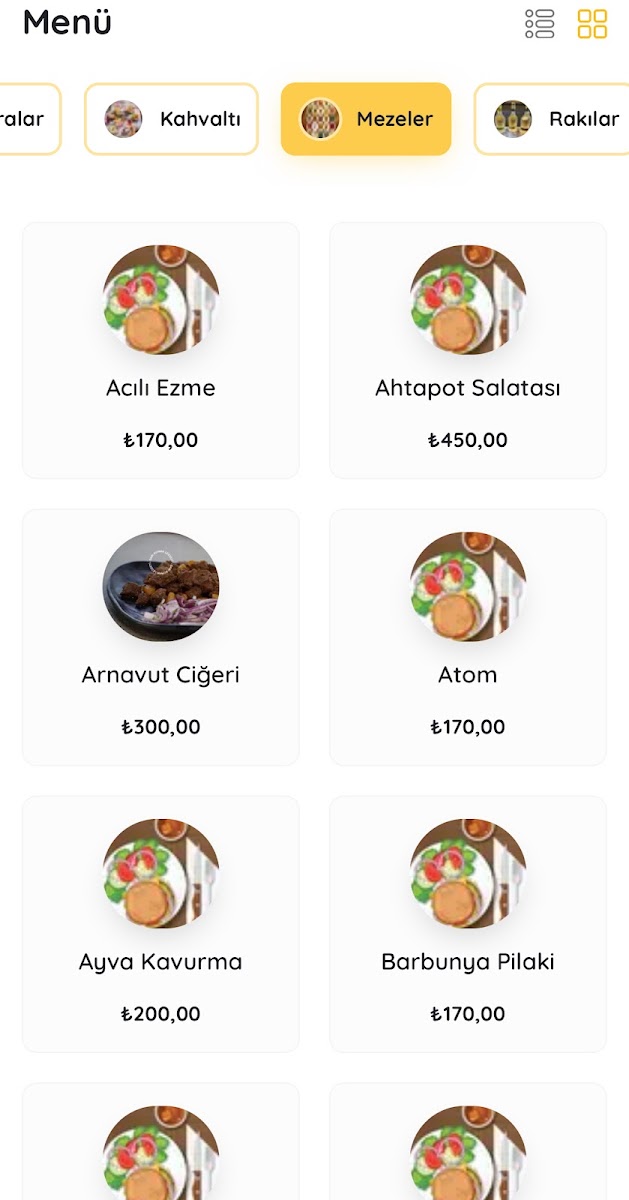Click the Rakılar bottles icon
629x1200 pixels.
pyautogui.click(x=513, y=119)
